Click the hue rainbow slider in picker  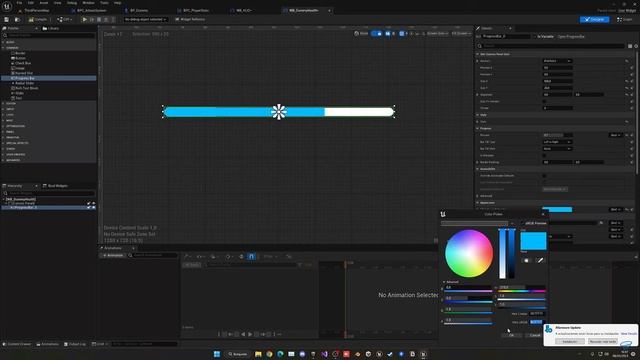(522, 291)
